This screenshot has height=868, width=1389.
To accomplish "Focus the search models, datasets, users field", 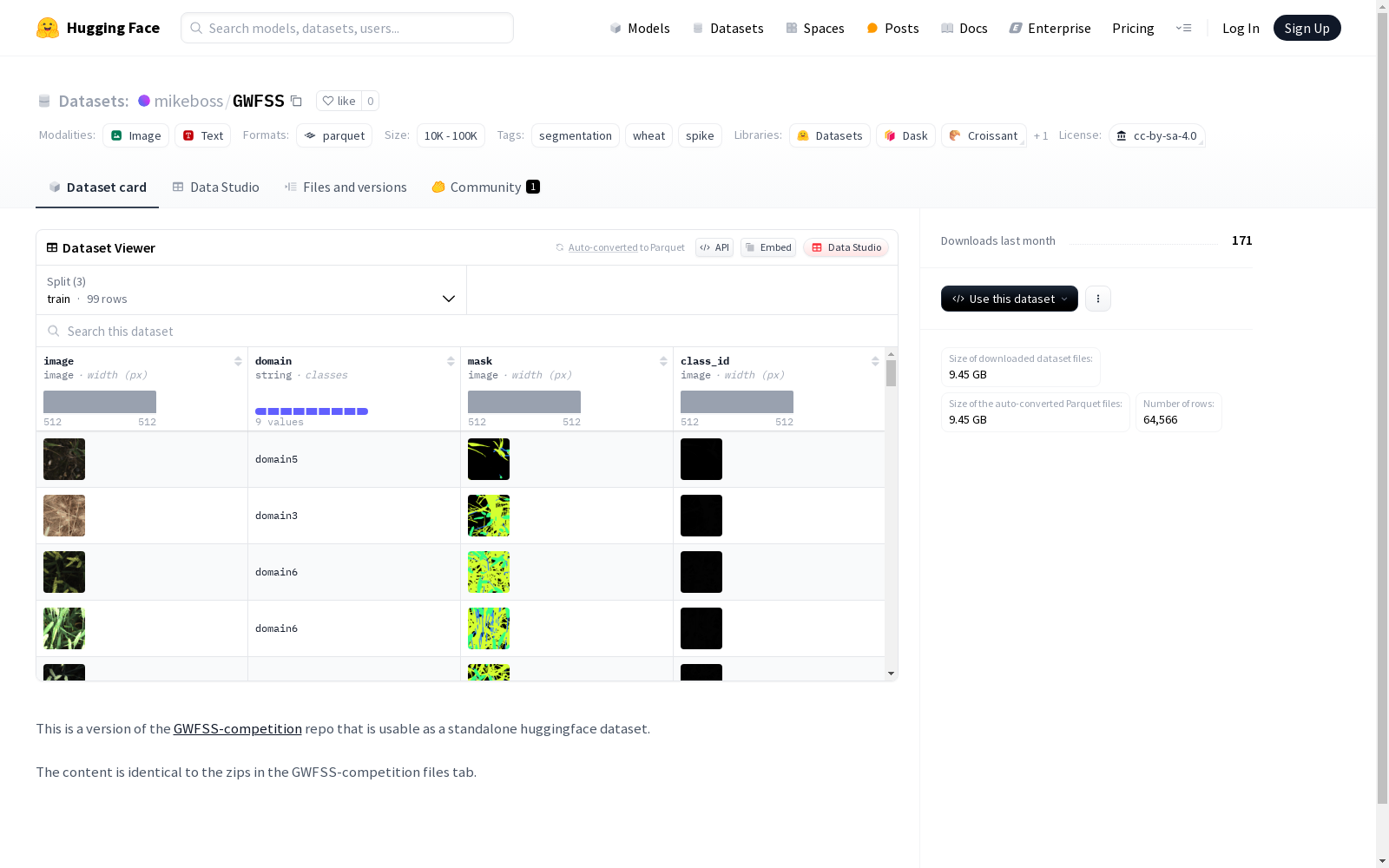I will [347, 28].
